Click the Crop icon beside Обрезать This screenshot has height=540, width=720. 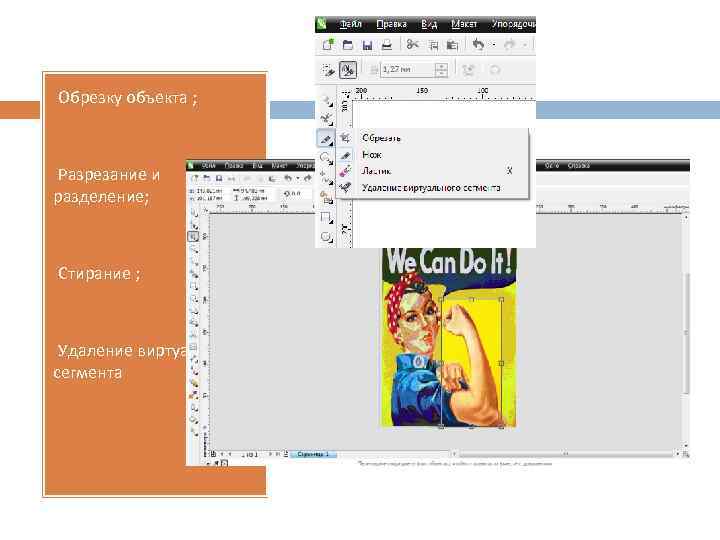point(345,138)
